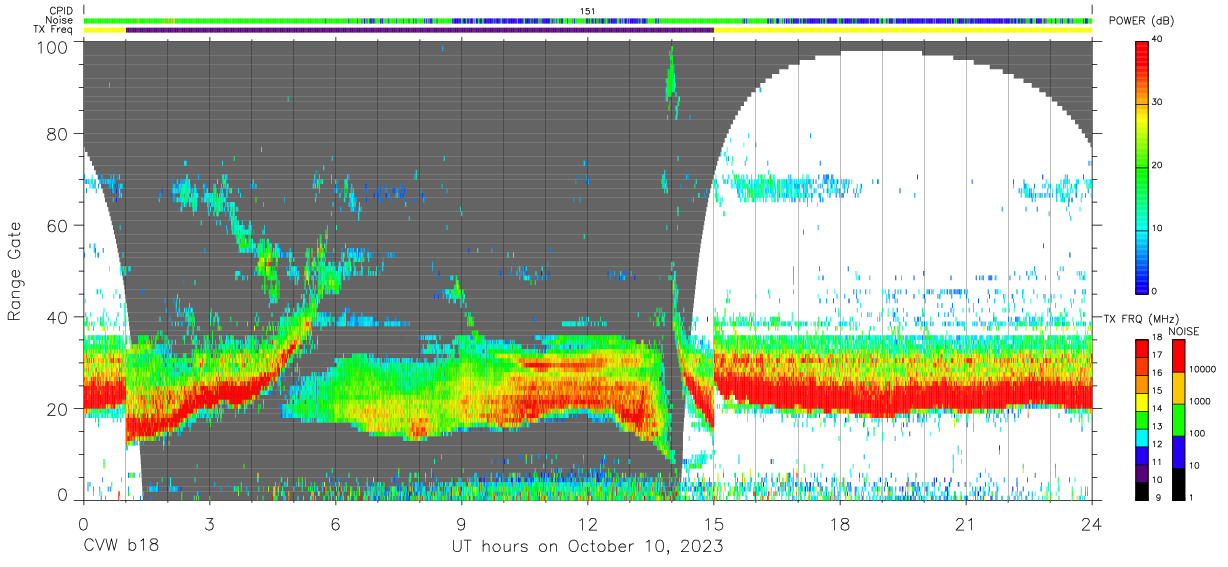Click the 6 tick on UT hours axis
Image resolution: width=1228 pixels, height=567 pixels.
(335, 524)
